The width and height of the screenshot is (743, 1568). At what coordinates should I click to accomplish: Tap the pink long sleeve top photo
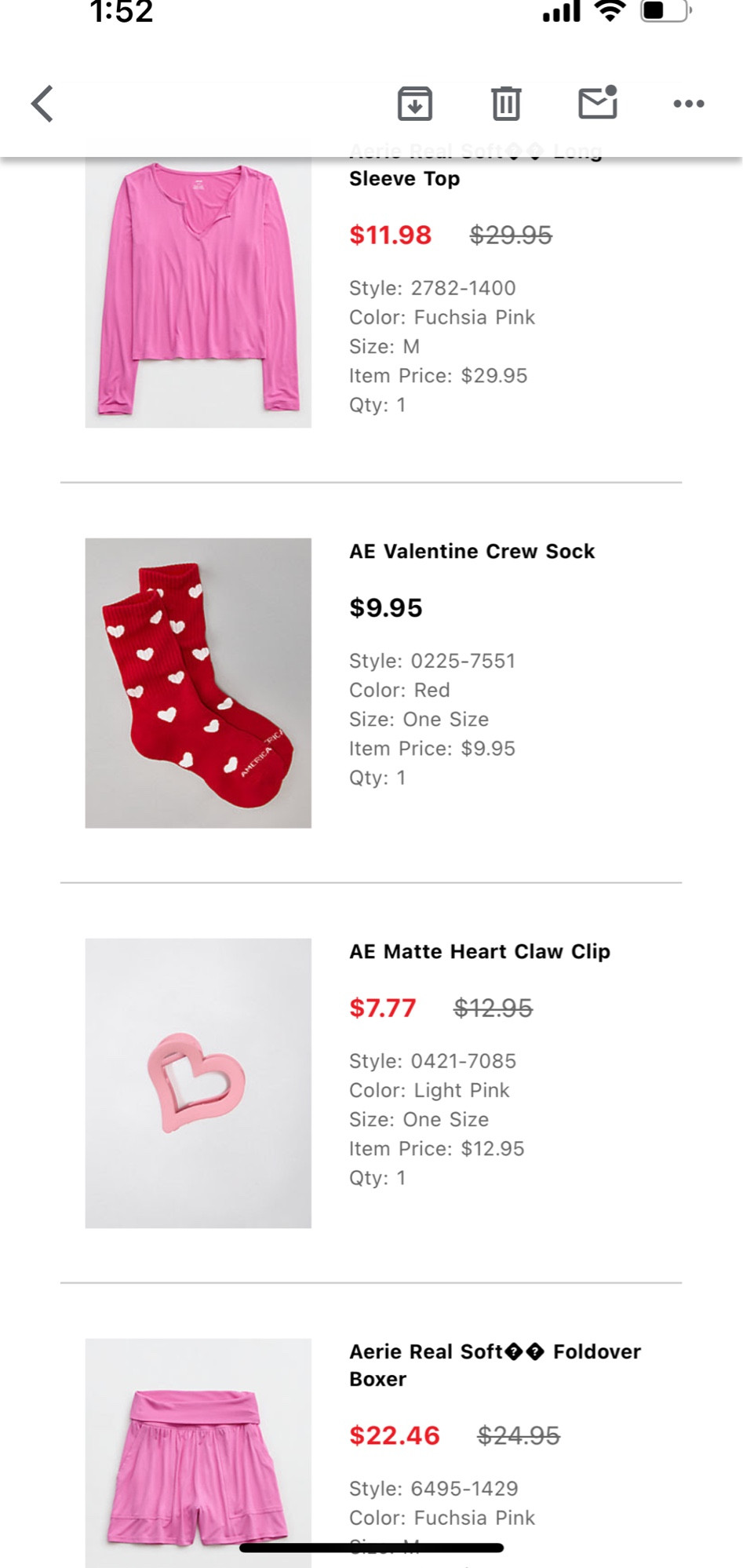[198, 290]
